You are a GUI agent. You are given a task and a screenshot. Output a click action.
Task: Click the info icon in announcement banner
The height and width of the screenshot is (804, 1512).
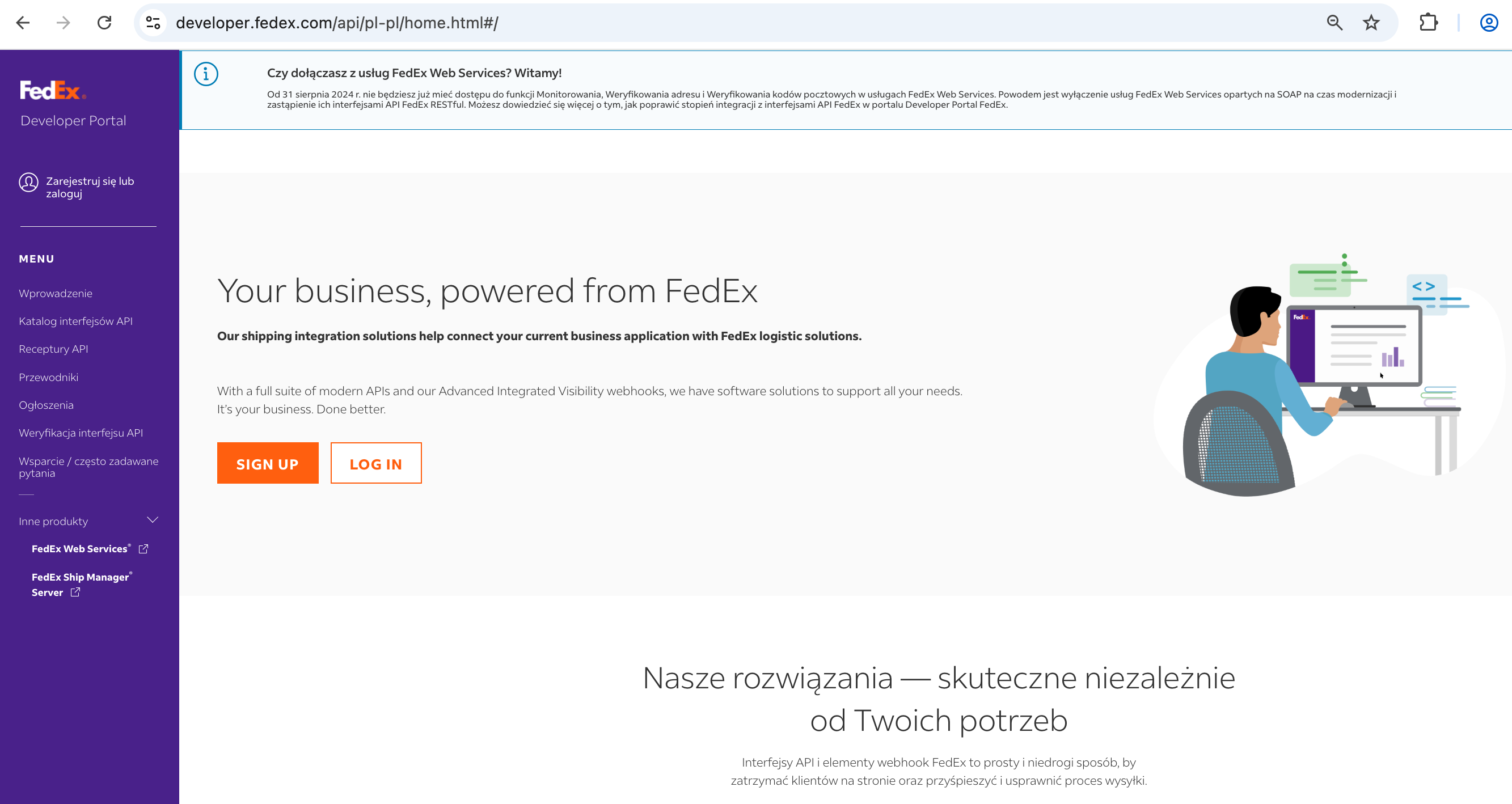click(206, 74)
